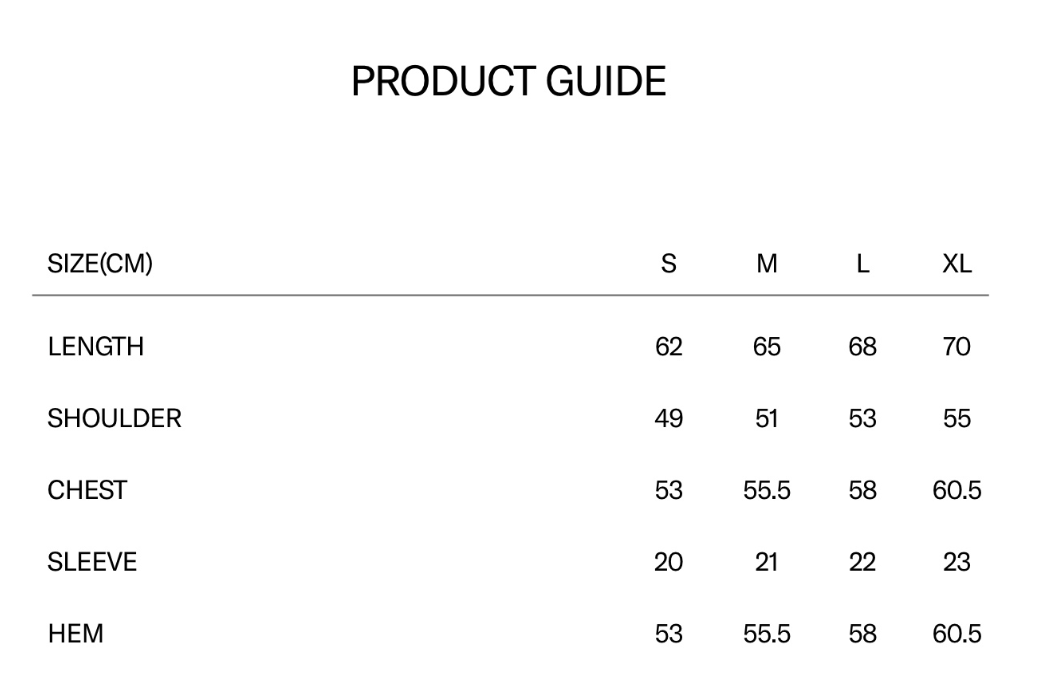Click sleeve value 20 for size S
Image resolution: width=1040 pixels, height=698 pixels.
pos(669,561)
